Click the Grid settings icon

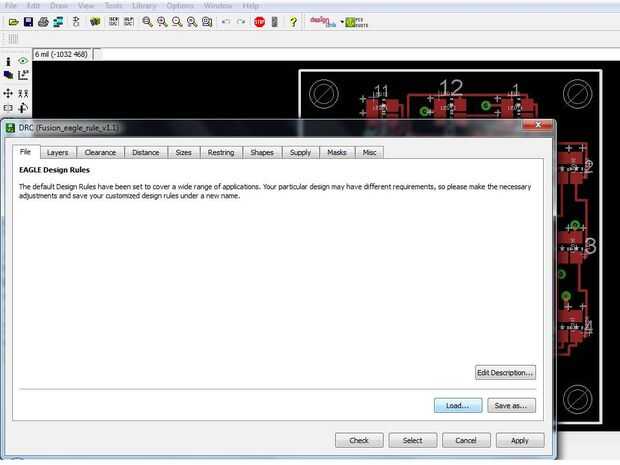click(13, 38)
